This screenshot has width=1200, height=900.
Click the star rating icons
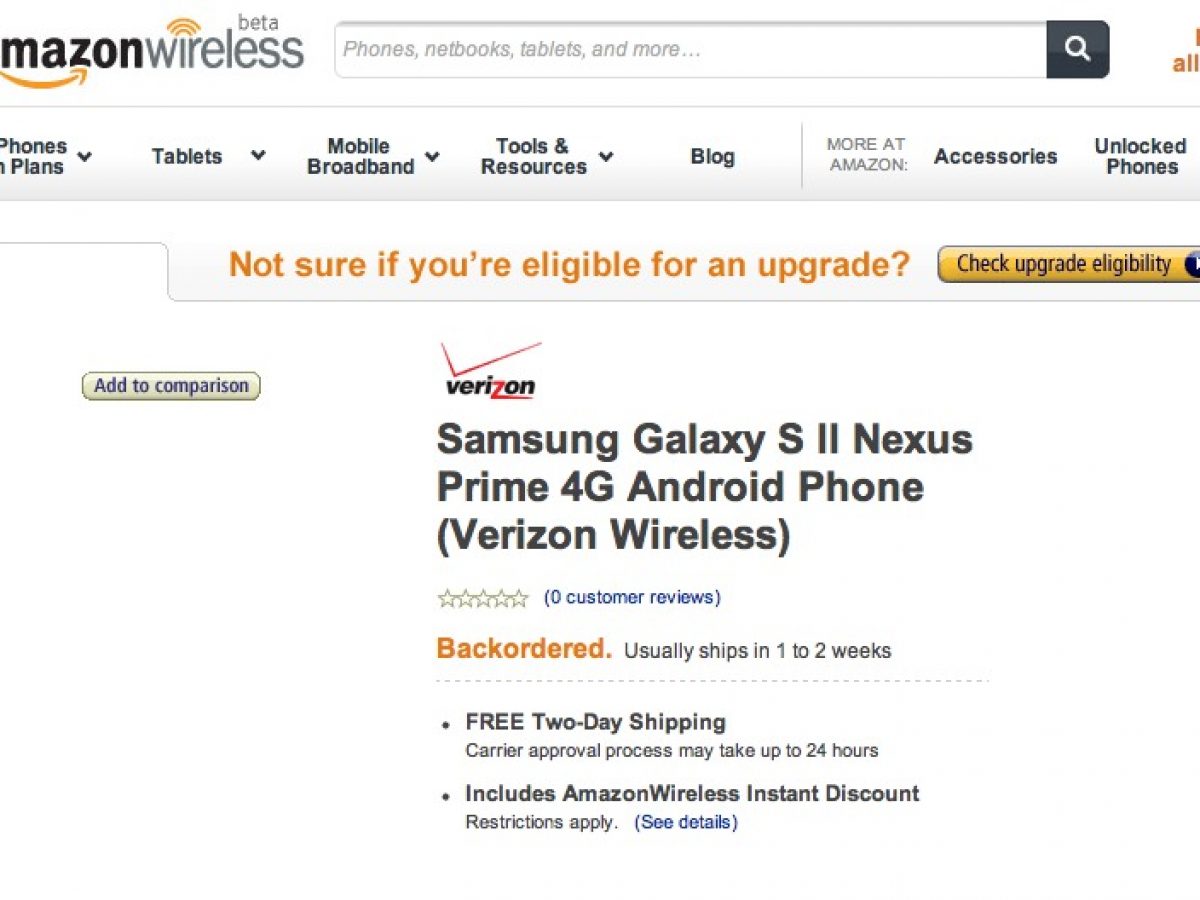(483, 598)
